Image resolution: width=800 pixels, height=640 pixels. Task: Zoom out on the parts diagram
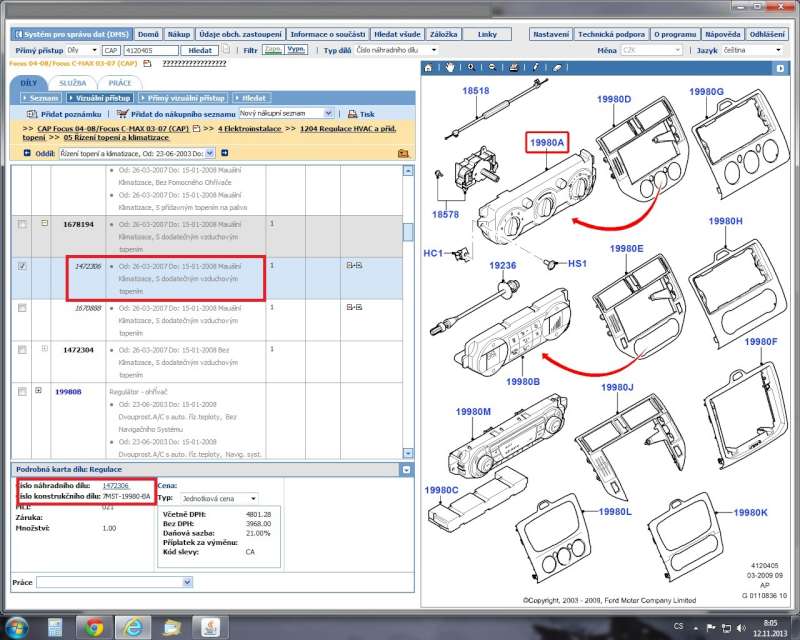(x=491, y=67)
